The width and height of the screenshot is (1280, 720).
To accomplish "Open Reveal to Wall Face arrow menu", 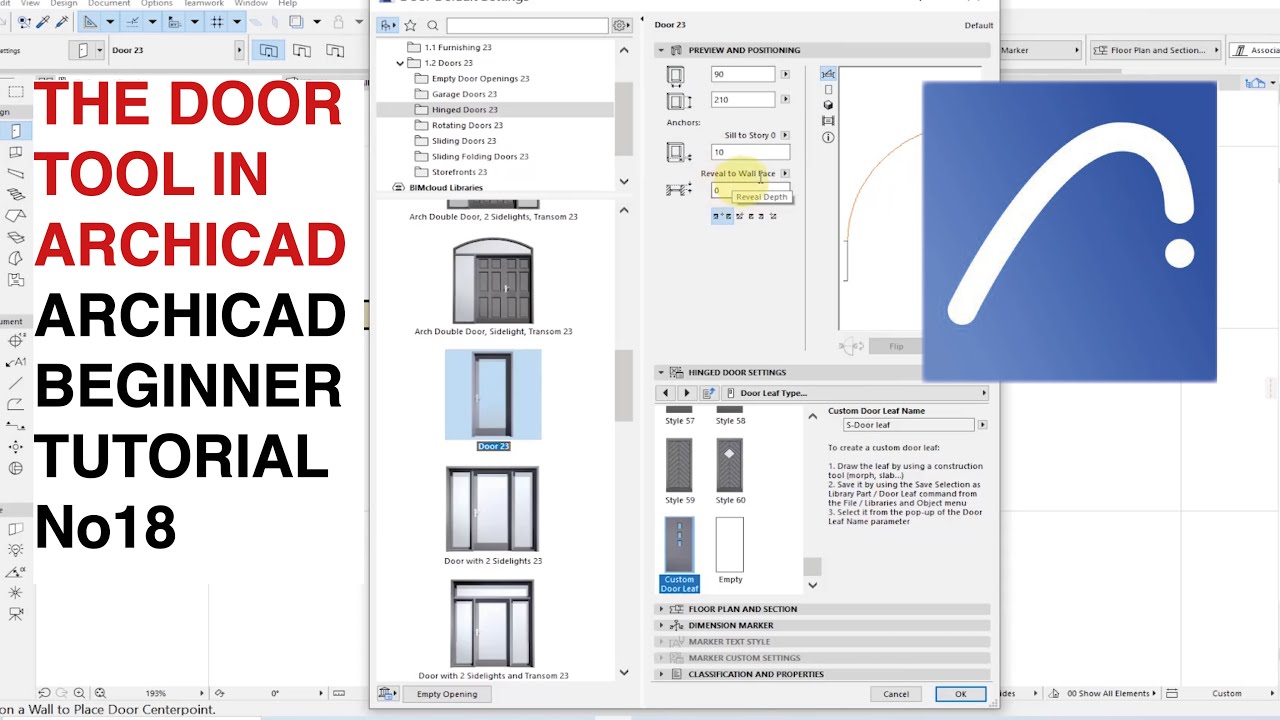I will 785,173.
